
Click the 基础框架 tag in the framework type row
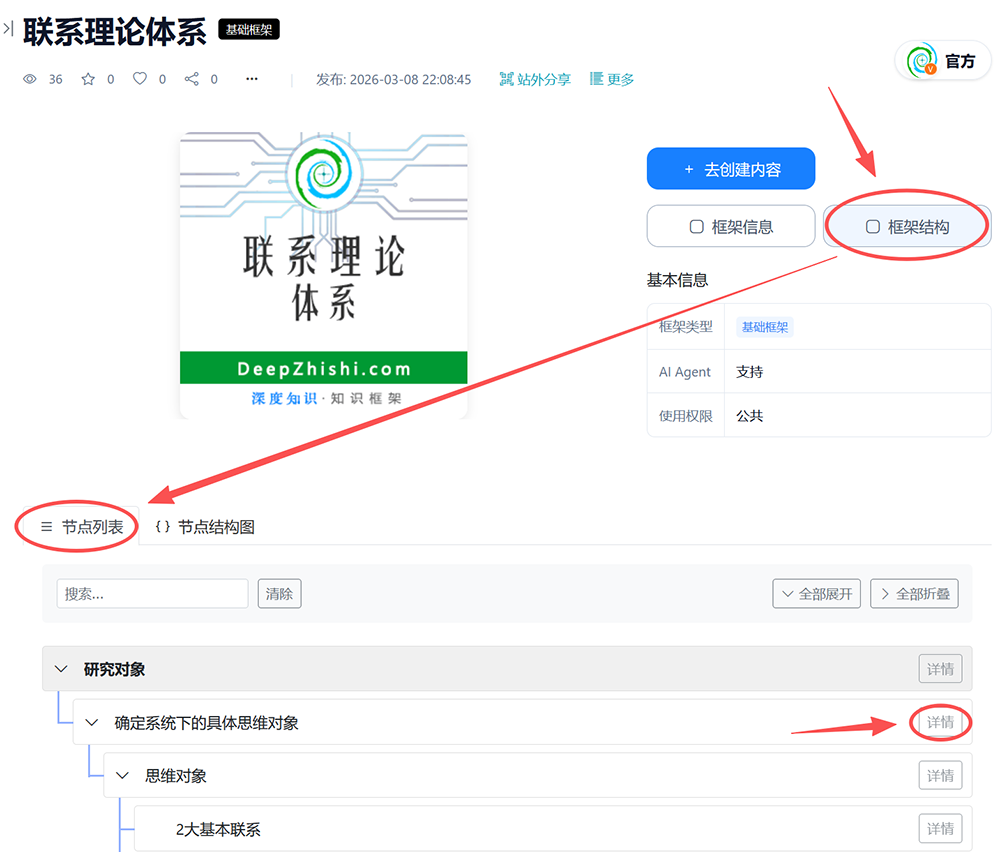tap(765, 327)
